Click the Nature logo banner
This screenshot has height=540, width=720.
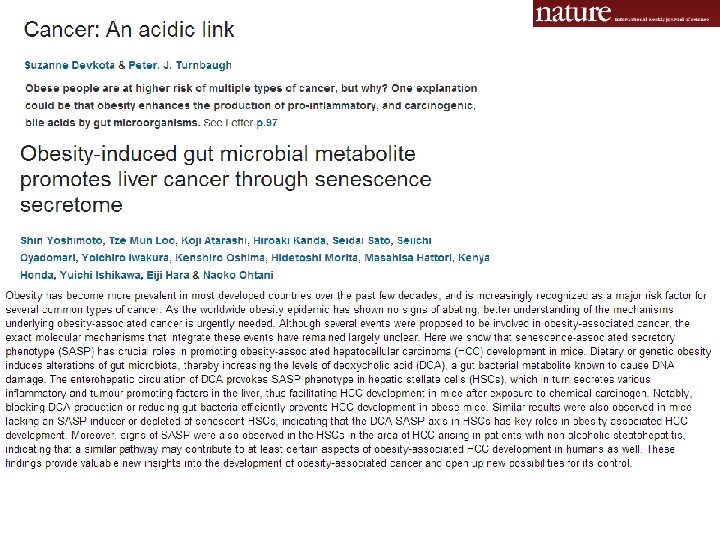pos(626,13)
